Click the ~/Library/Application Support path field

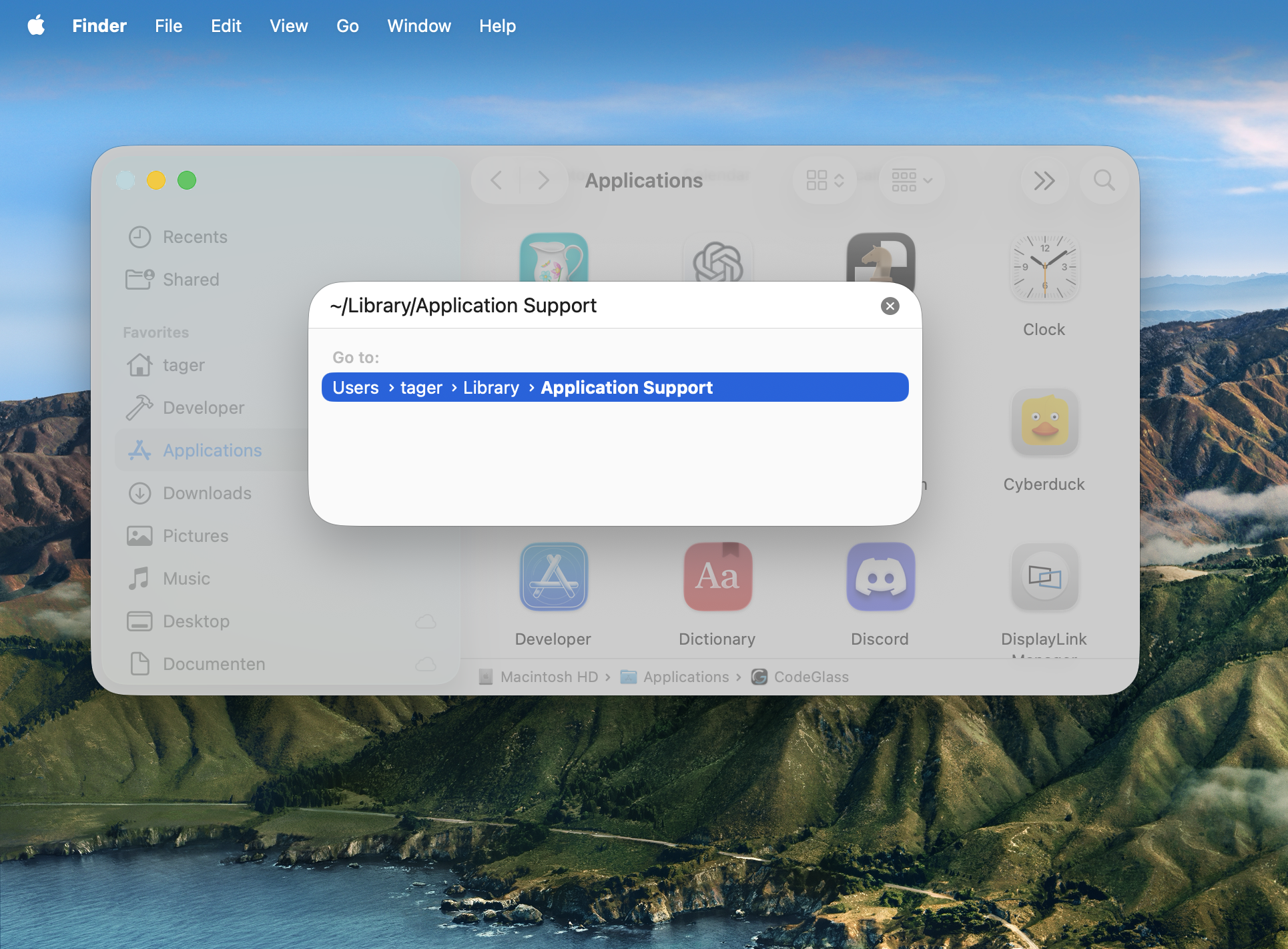point(601,306)
